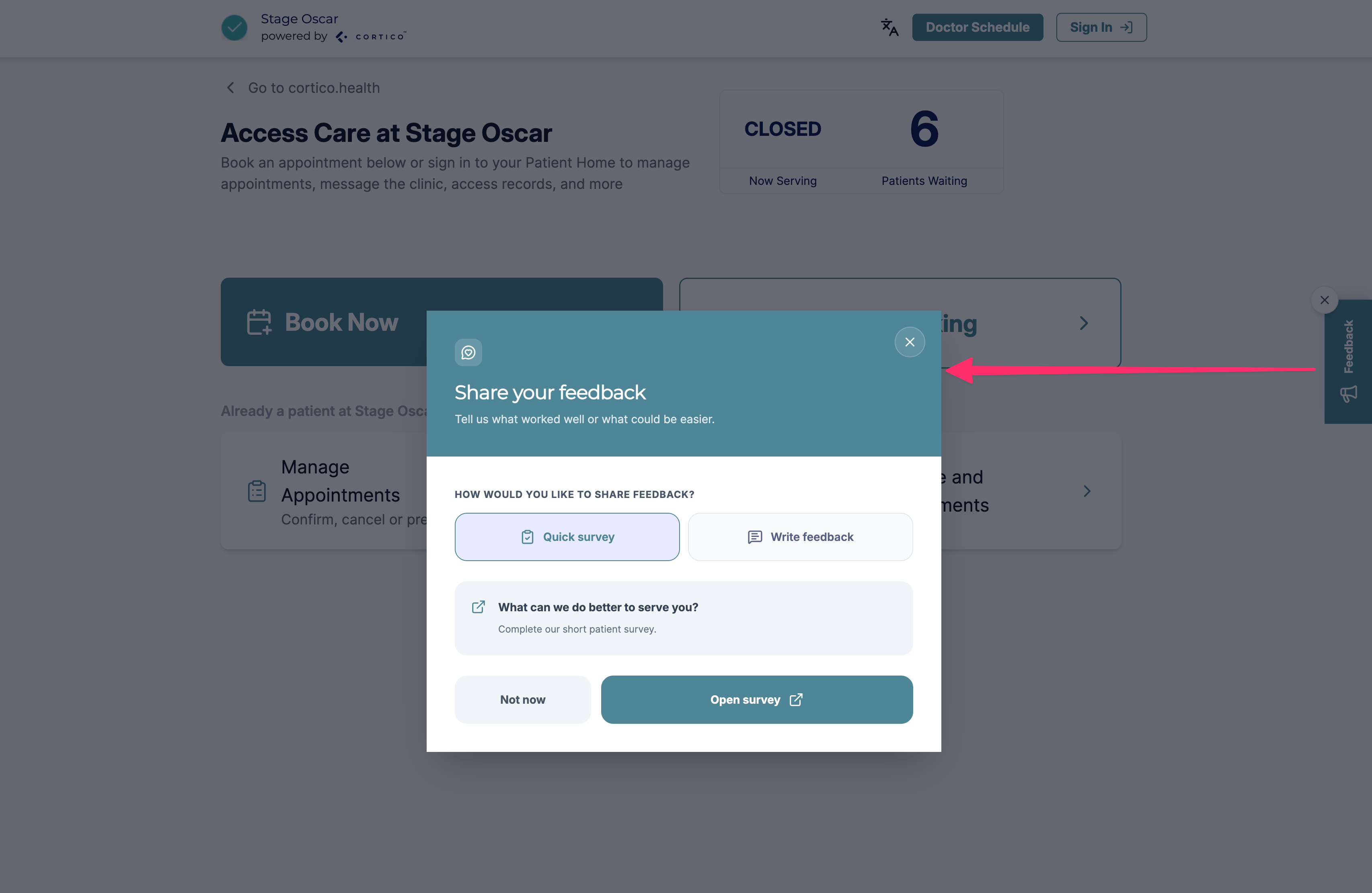Open the Doctor Schedule page

[977, 27]
